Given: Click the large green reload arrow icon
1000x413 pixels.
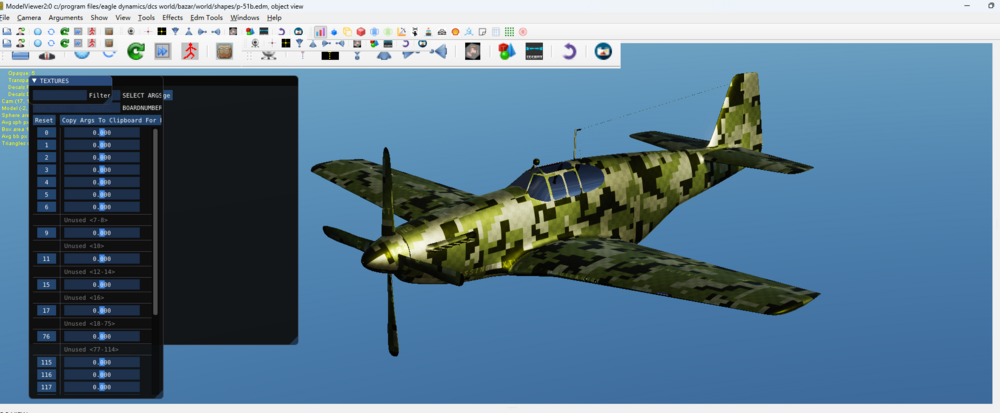Looking at the screenshot, I should [x=135, y=51].
